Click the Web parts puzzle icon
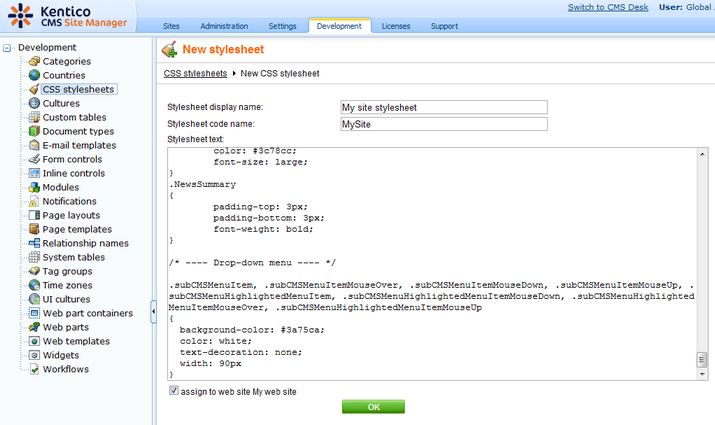The image size is (715, 425). (x=34, y=327)
